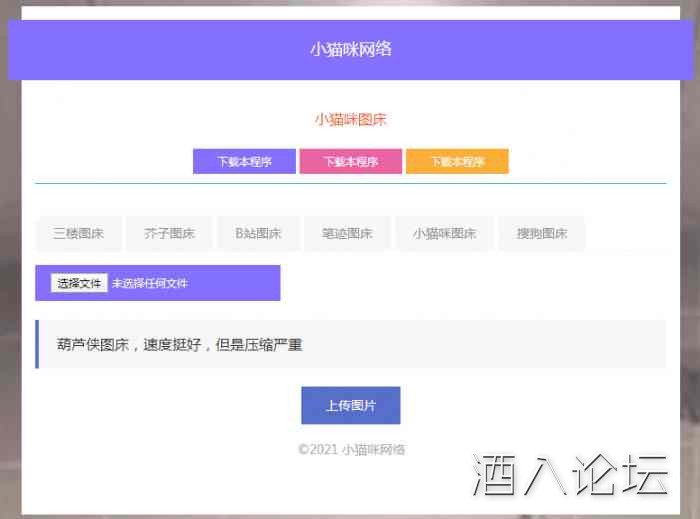This screenshot has height=519, width=700.
Task: Switch to the 小猫咪图床 tab
Action: (x=444, y=234)
